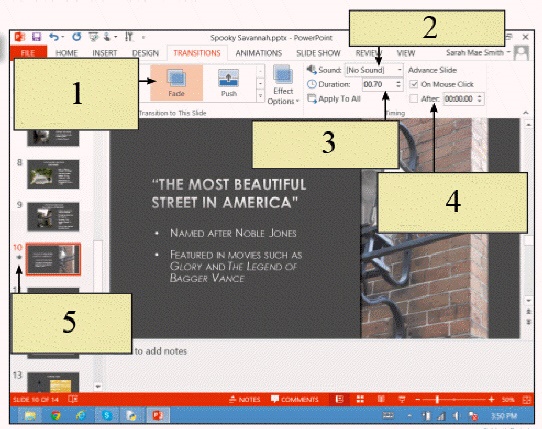Viewport: 542px width, 429px height.
Task: Go to next slide double-arrow button
Action: [529, 322]
